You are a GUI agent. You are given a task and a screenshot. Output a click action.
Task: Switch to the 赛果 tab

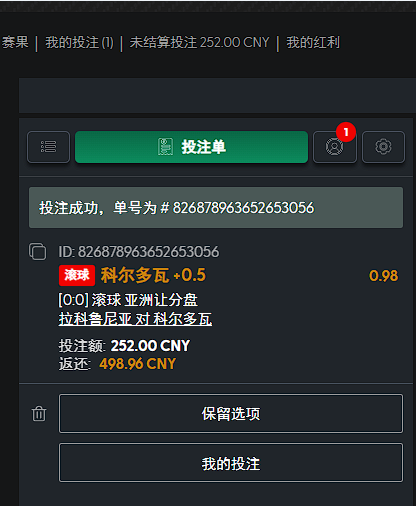15,42
